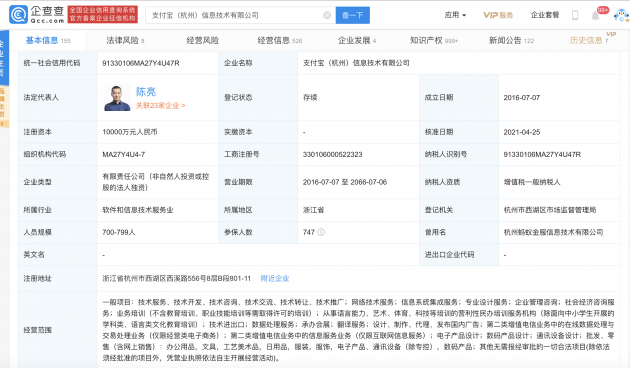Open the mobile phone icon in header
630x368 pixels.
pyautogui.click(x=575, y=15)
